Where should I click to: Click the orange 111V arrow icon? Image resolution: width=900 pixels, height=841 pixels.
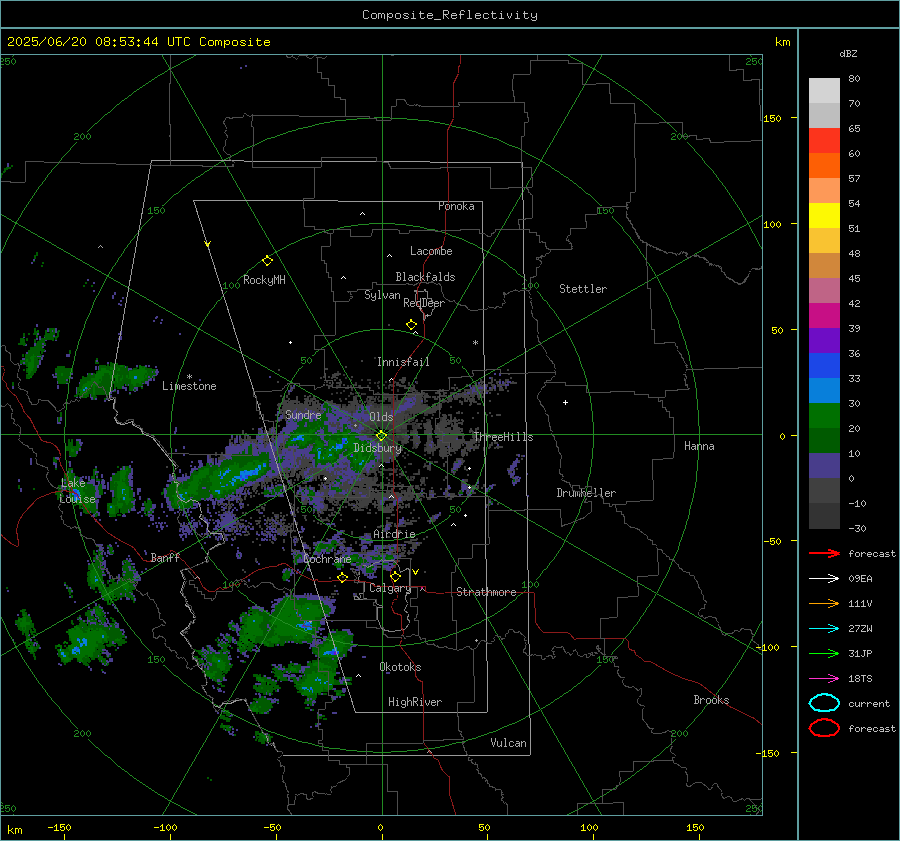824,603
